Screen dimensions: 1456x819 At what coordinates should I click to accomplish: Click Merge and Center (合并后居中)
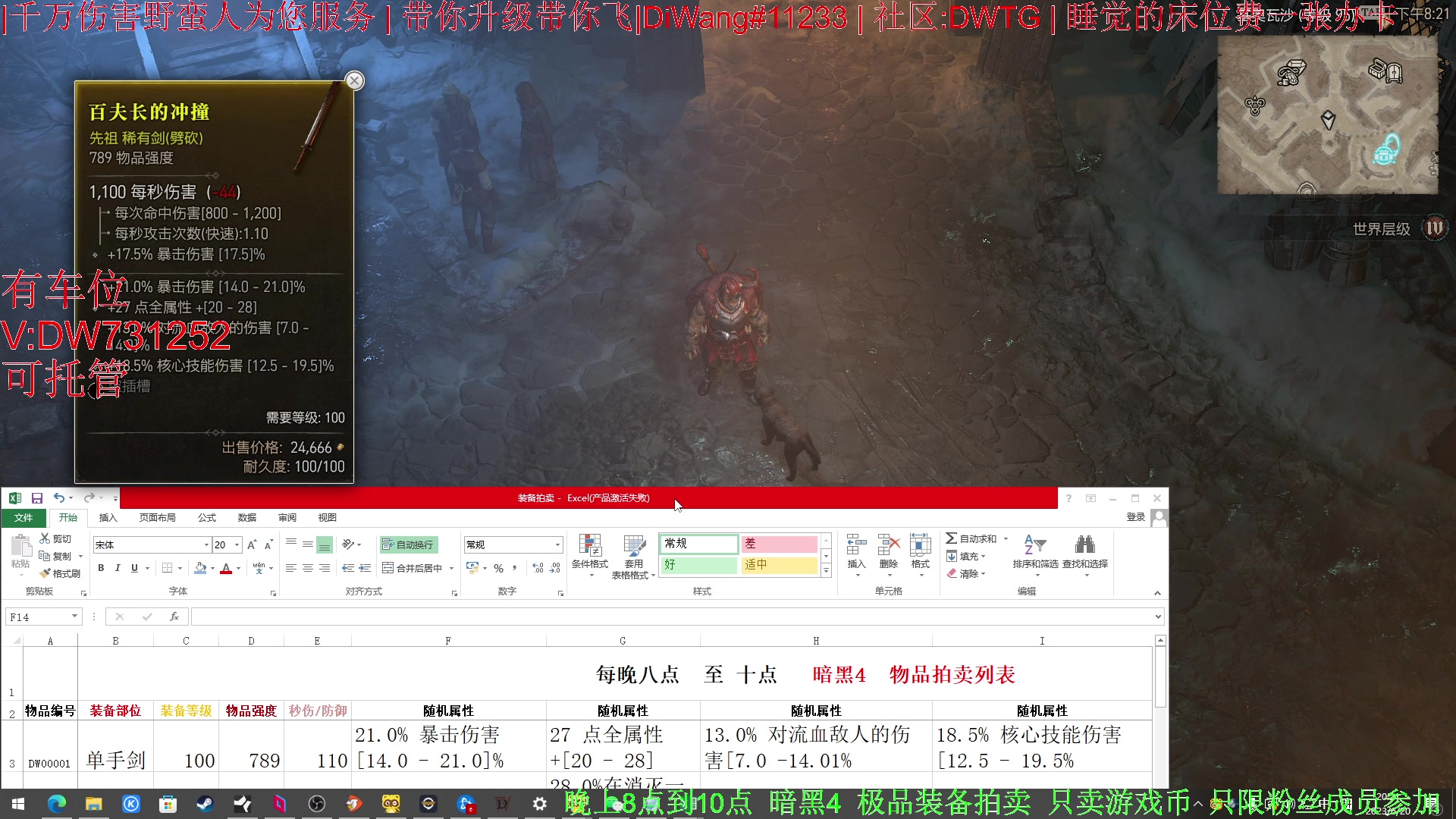[x=413, y=568]
